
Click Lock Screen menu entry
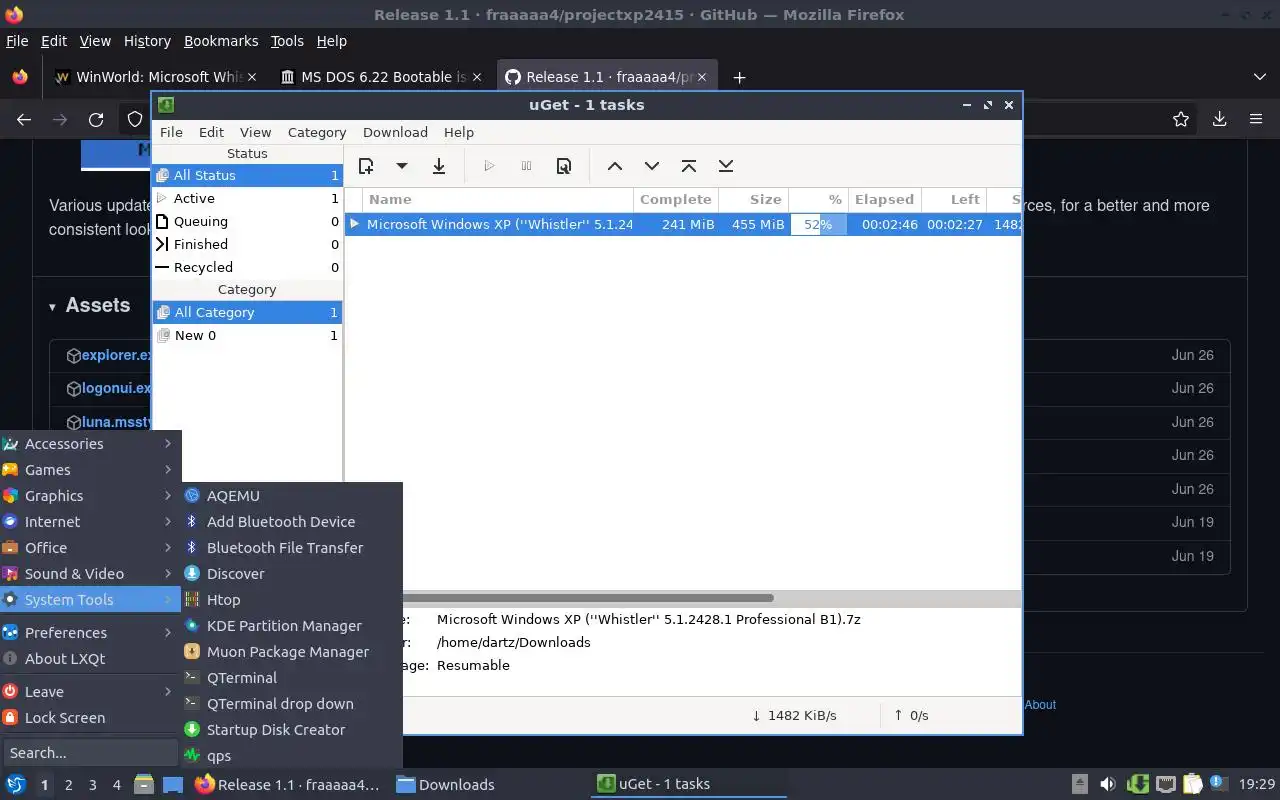tap(90, 718)
